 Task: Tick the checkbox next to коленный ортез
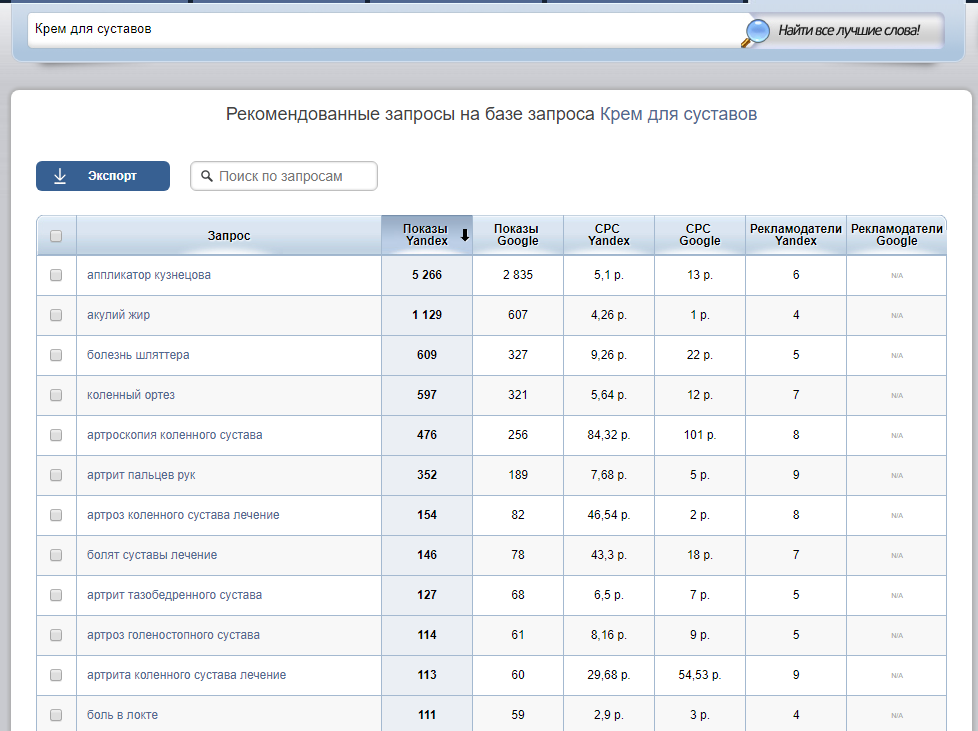pyautogui.click(x=56, y=395)
